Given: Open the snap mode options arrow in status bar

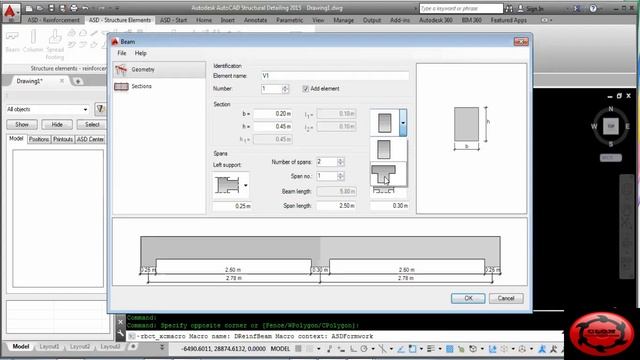Looking at the screenshot, I should pyautogui.click(x=318, y=349).
